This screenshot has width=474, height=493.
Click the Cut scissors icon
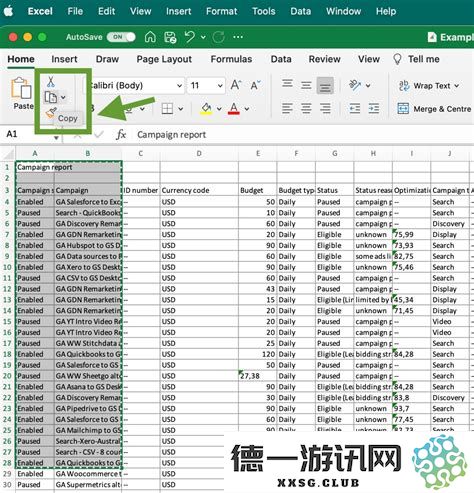(50, 81)
